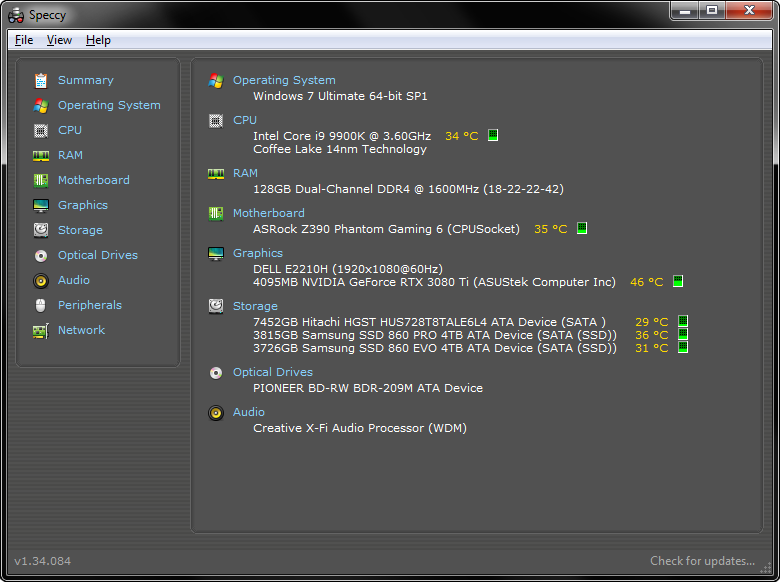Click the Graphics monitor icon in sidebar
The width and height of the screenshot is (780, 582).
[41, 205]
